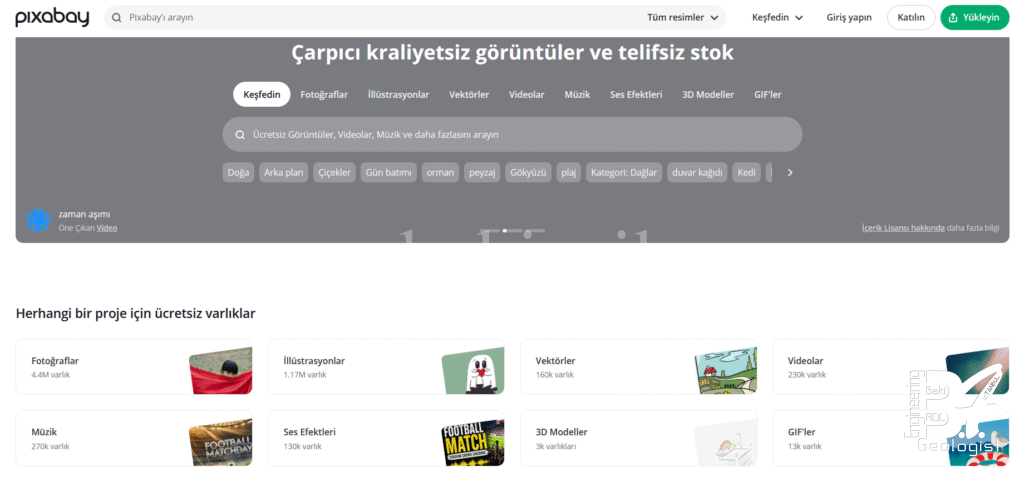1024x477 pixels.
Task: Show more tags with the right arrow
Action: 790,173
